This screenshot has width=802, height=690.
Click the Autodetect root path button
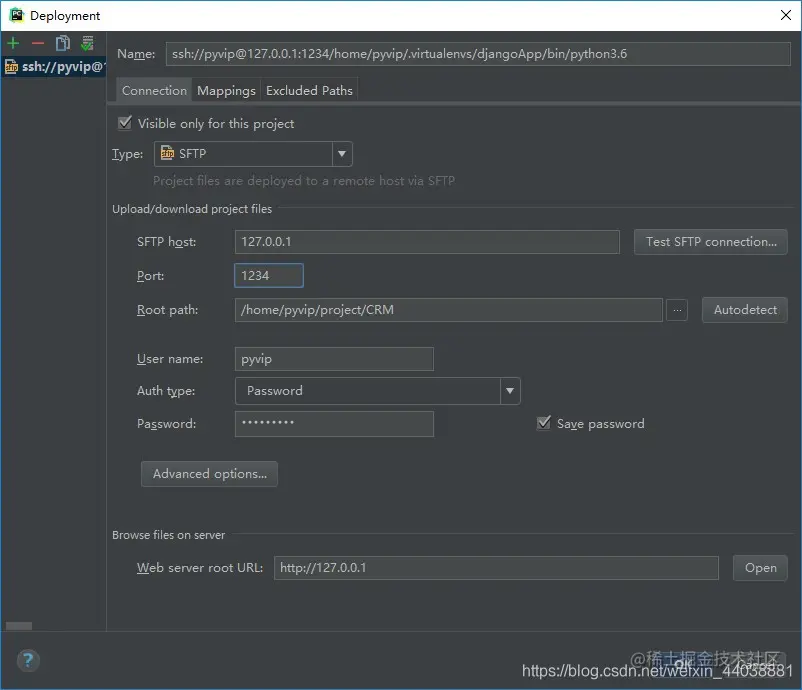(x=745, y=310)
